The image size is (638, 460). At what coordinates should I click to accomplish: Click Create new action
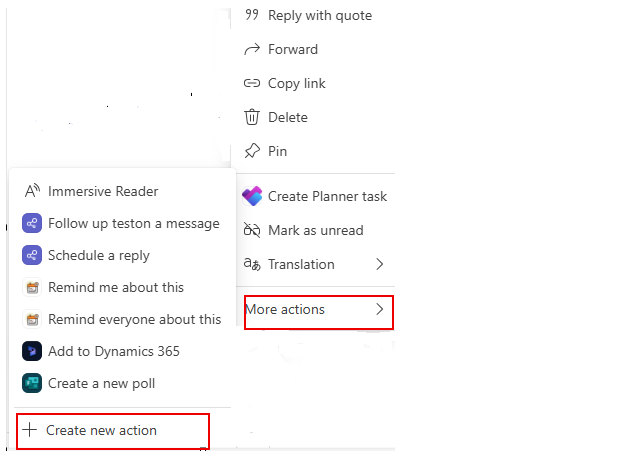point(113,431)
